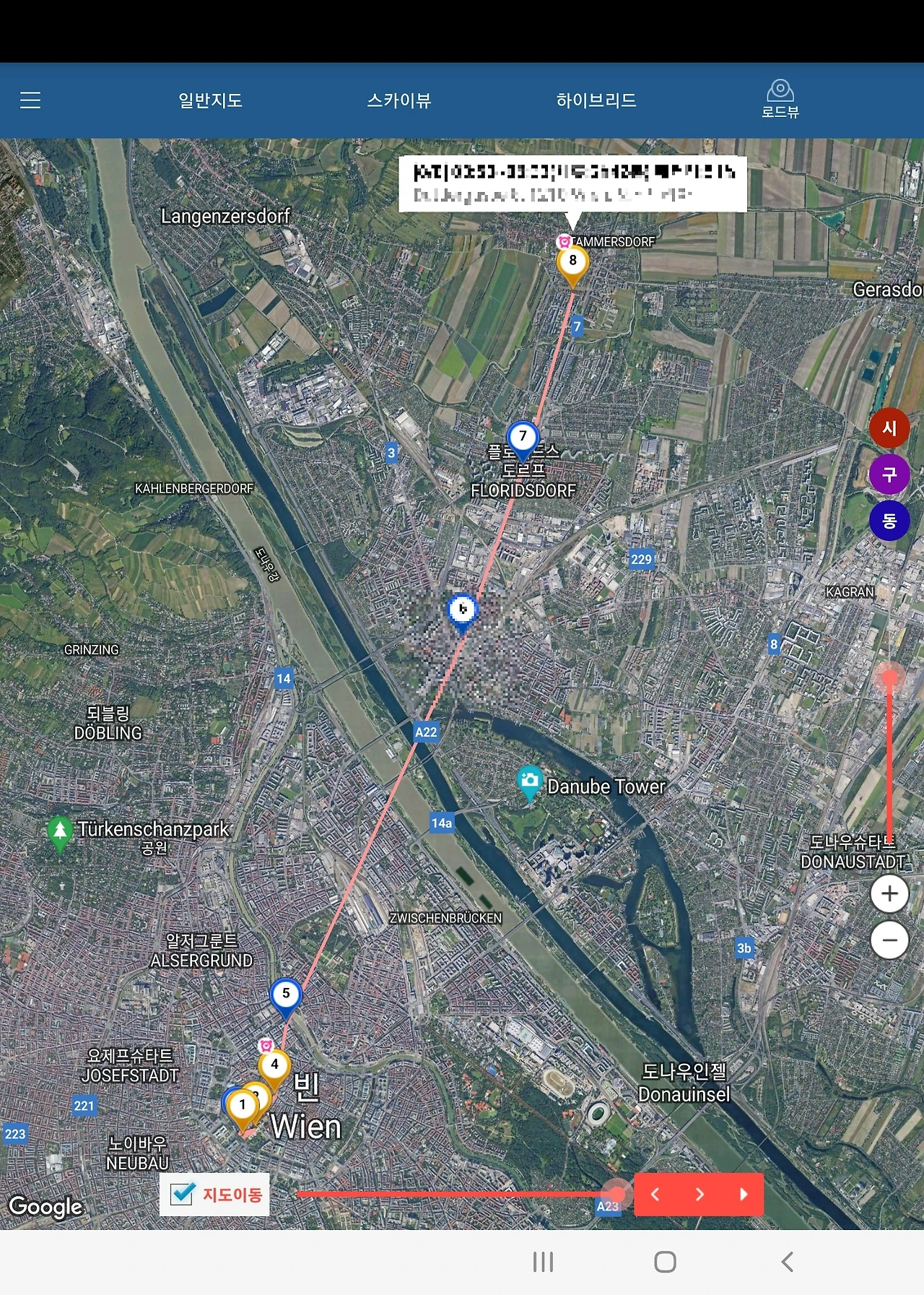Play the route with the triangle button
Viewport: 924px width, 1295px height.
[743, 1194]
